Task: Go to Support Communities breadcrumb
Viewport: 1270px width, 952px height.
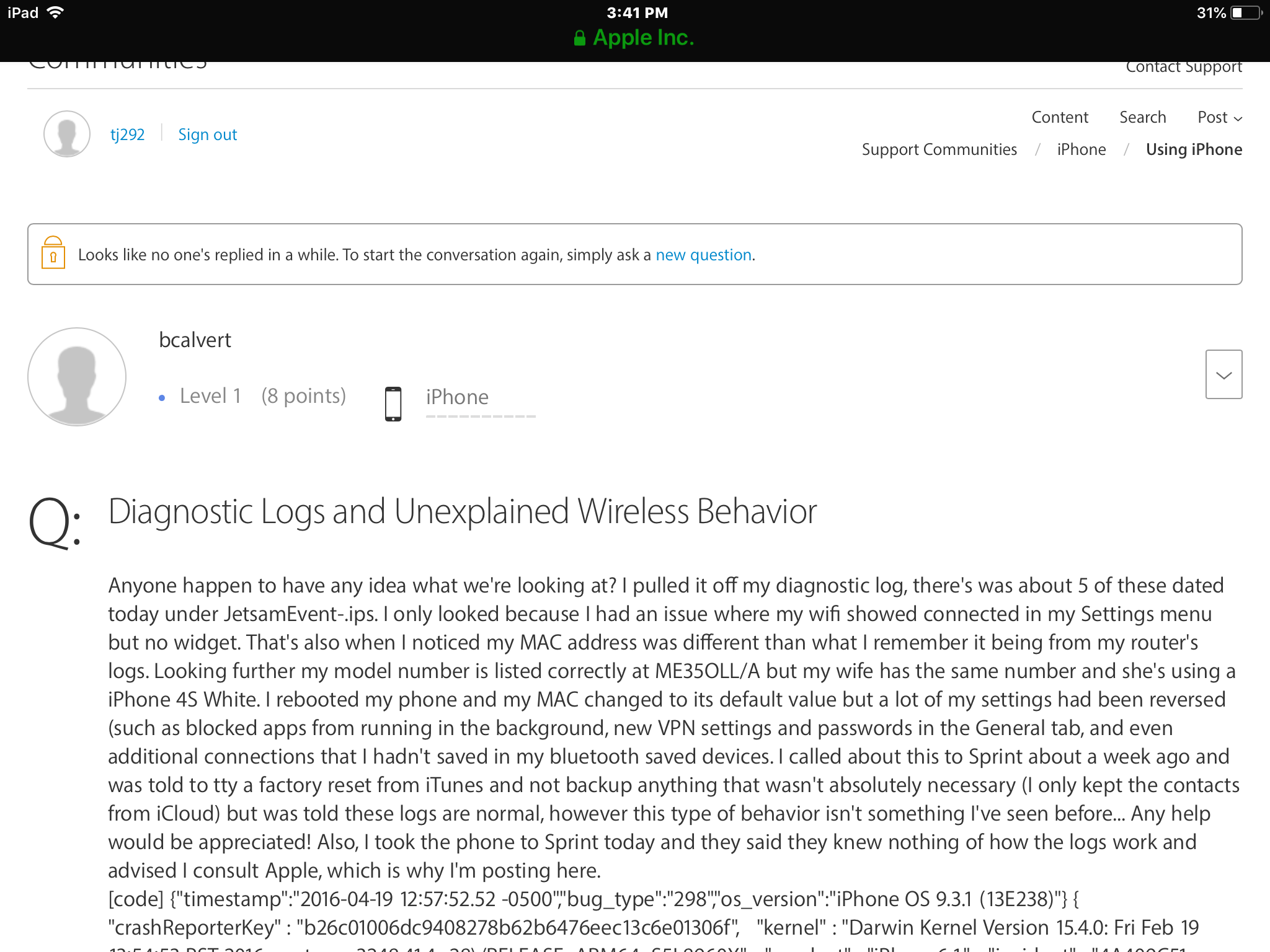Action: (x=939, y=149)
